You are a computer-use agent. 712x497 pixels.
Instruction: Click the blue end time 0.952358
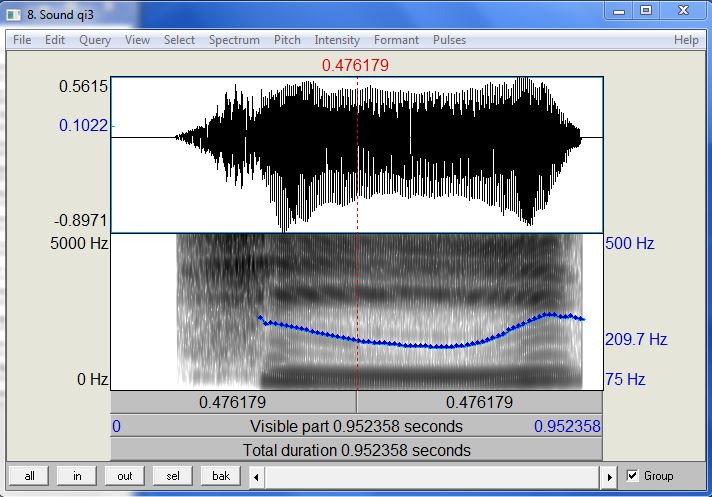pyautogui.click(x=567, y=426)
